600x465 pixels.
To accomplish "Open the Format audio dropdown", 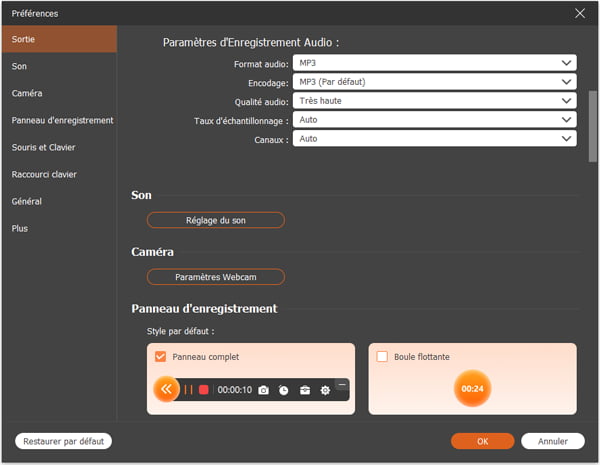I will tap(434, 63).
